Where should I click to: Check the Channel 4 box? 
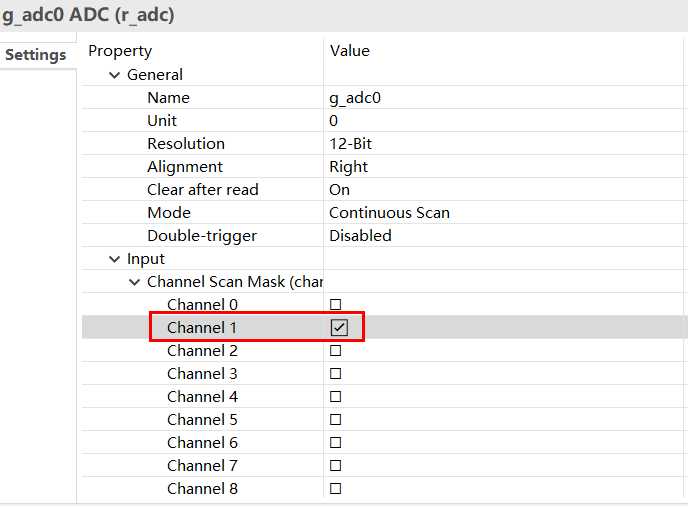(x=336, y=397)
